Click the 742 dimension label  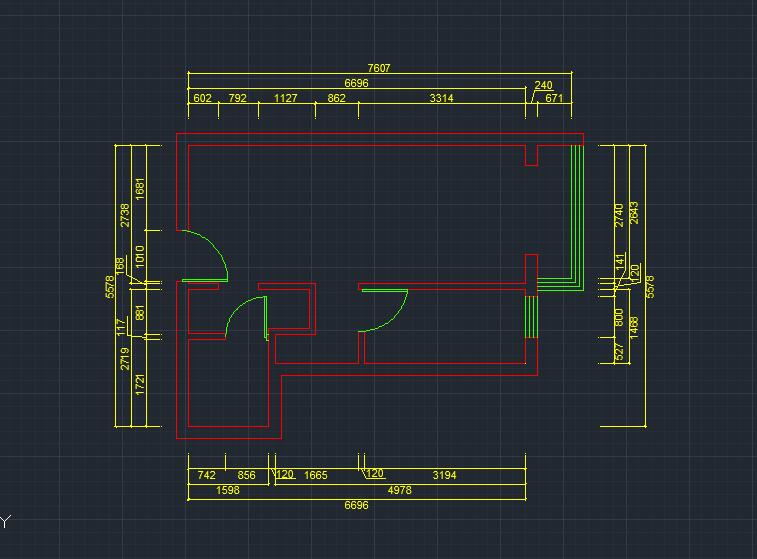click(206, 475)
